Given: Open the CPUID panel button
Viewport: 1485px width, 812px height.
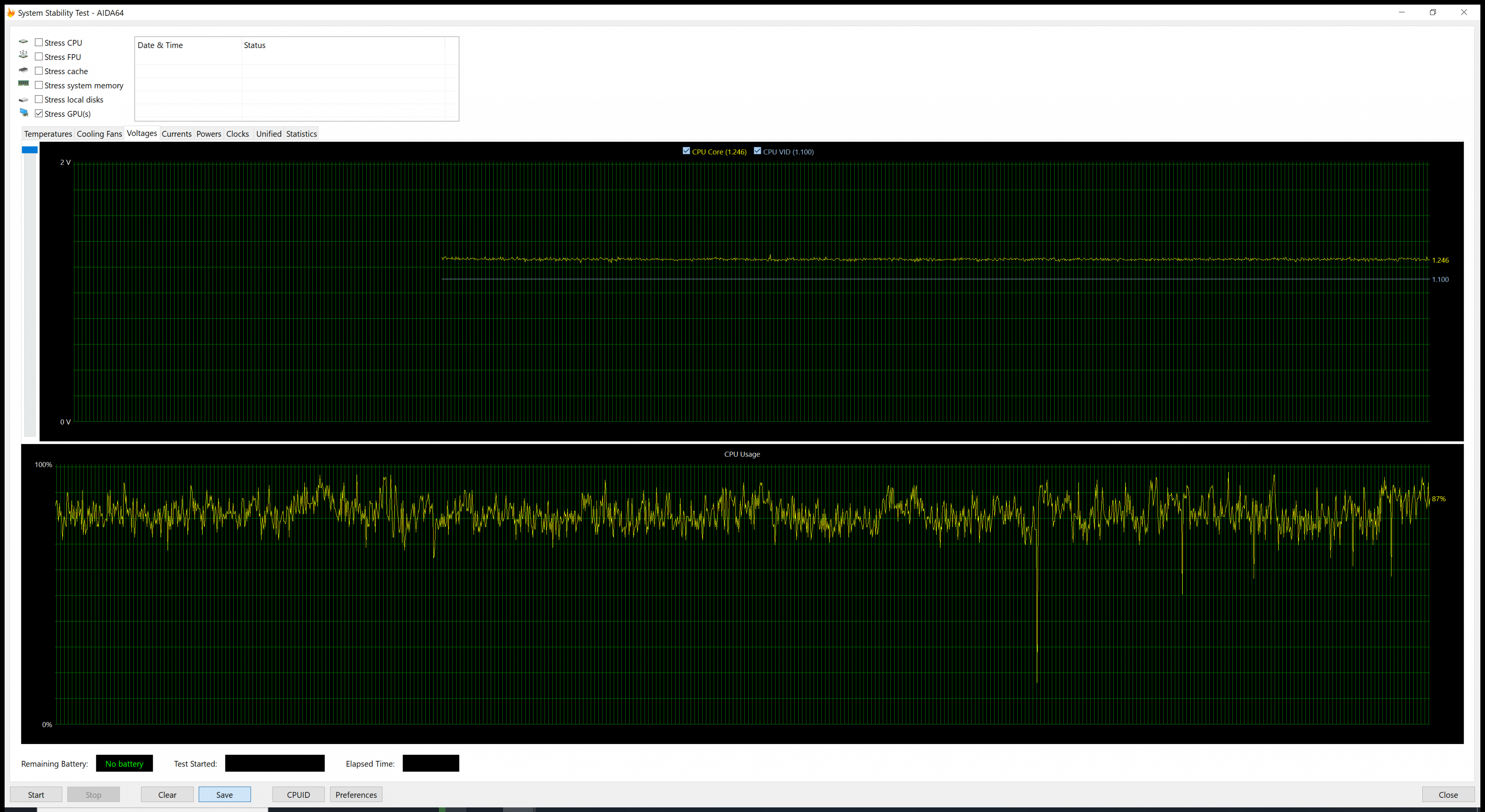Looking at the screenshot, I should point(298,794).
